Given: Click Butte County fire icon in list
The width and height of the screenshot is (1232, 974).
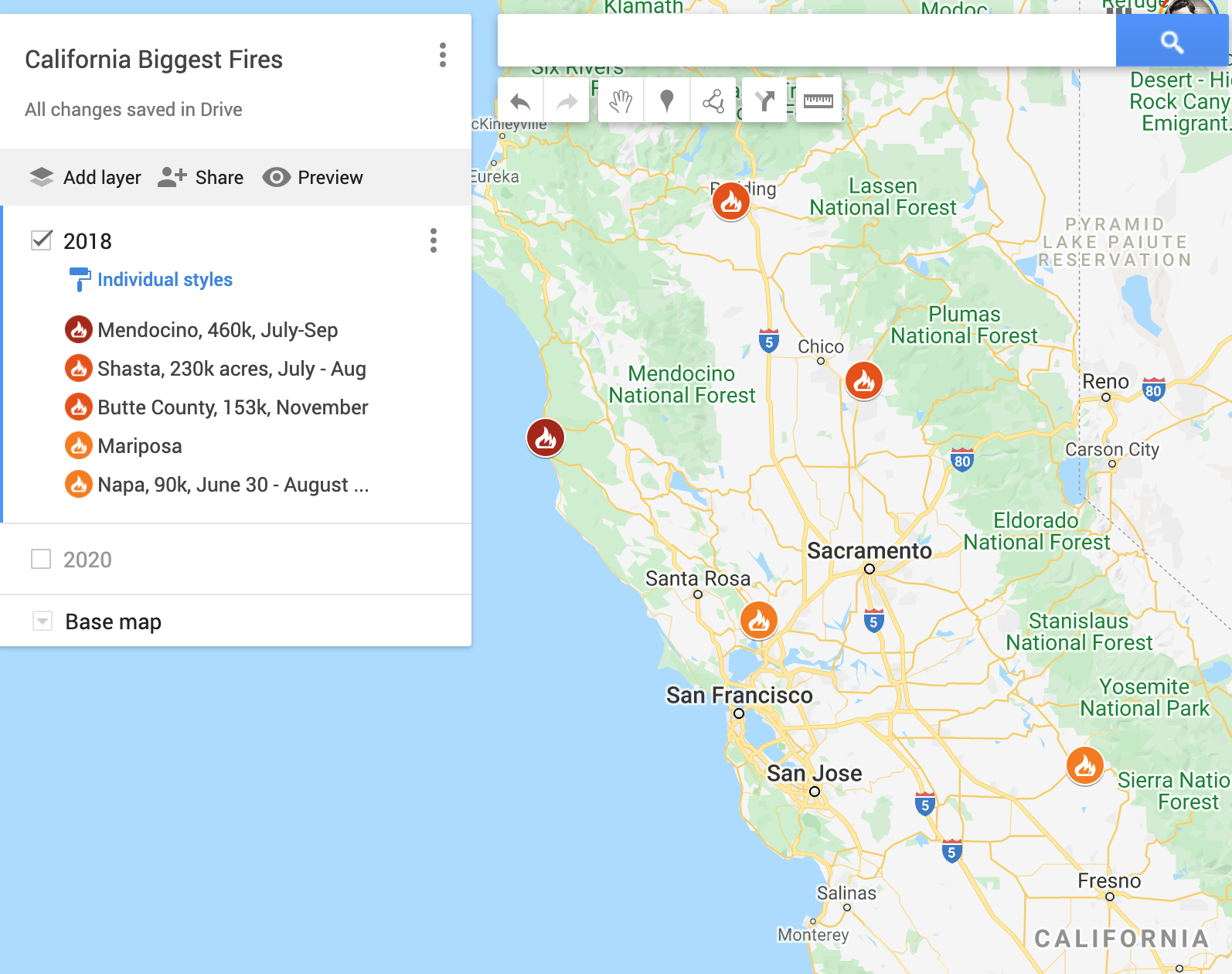Looking at the screenshot, I should 79,407.
